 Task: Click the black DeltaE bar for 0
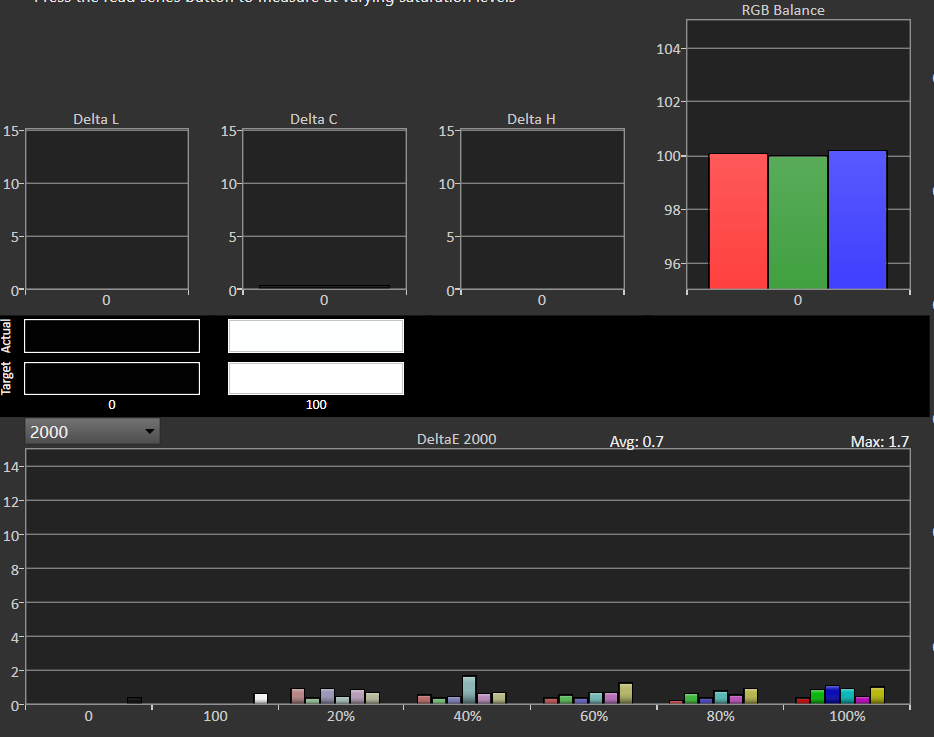coord(134,701)
